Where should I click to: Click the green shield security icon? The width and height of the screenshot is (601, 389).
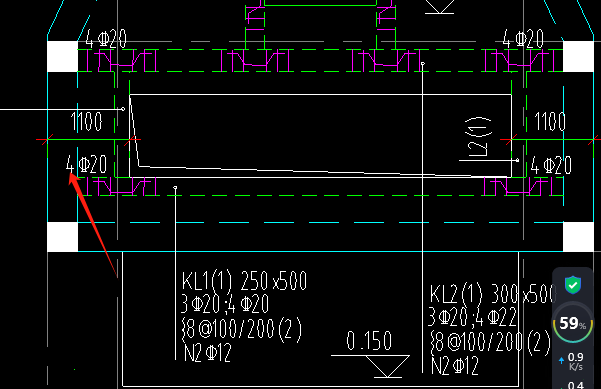pos(573,285)
